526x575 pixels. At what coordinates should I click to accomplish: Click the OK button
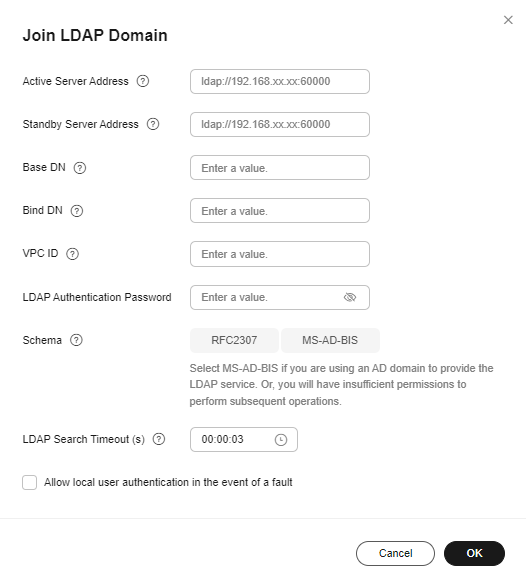[474, 553]
